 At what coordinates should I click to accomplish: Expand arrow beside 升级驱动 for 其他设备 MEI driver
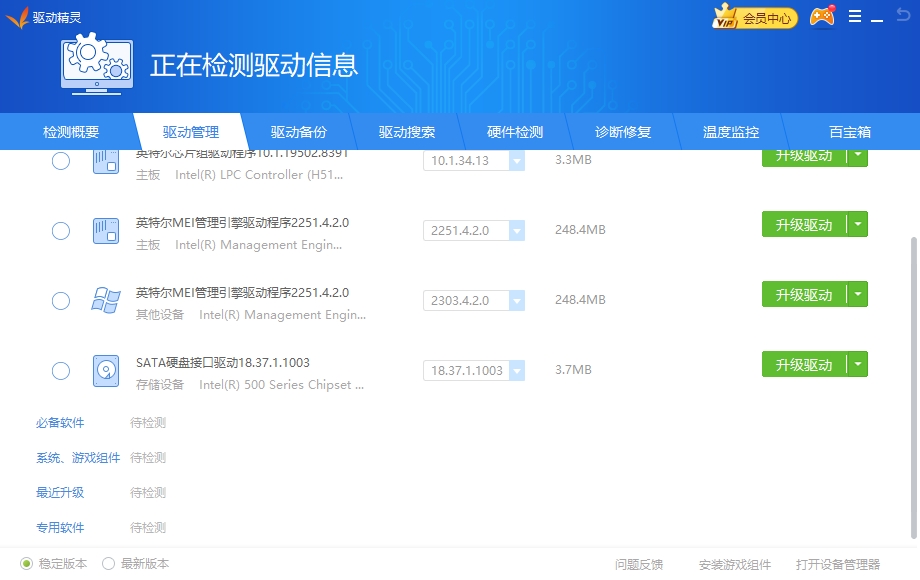(x=858, y=294)
